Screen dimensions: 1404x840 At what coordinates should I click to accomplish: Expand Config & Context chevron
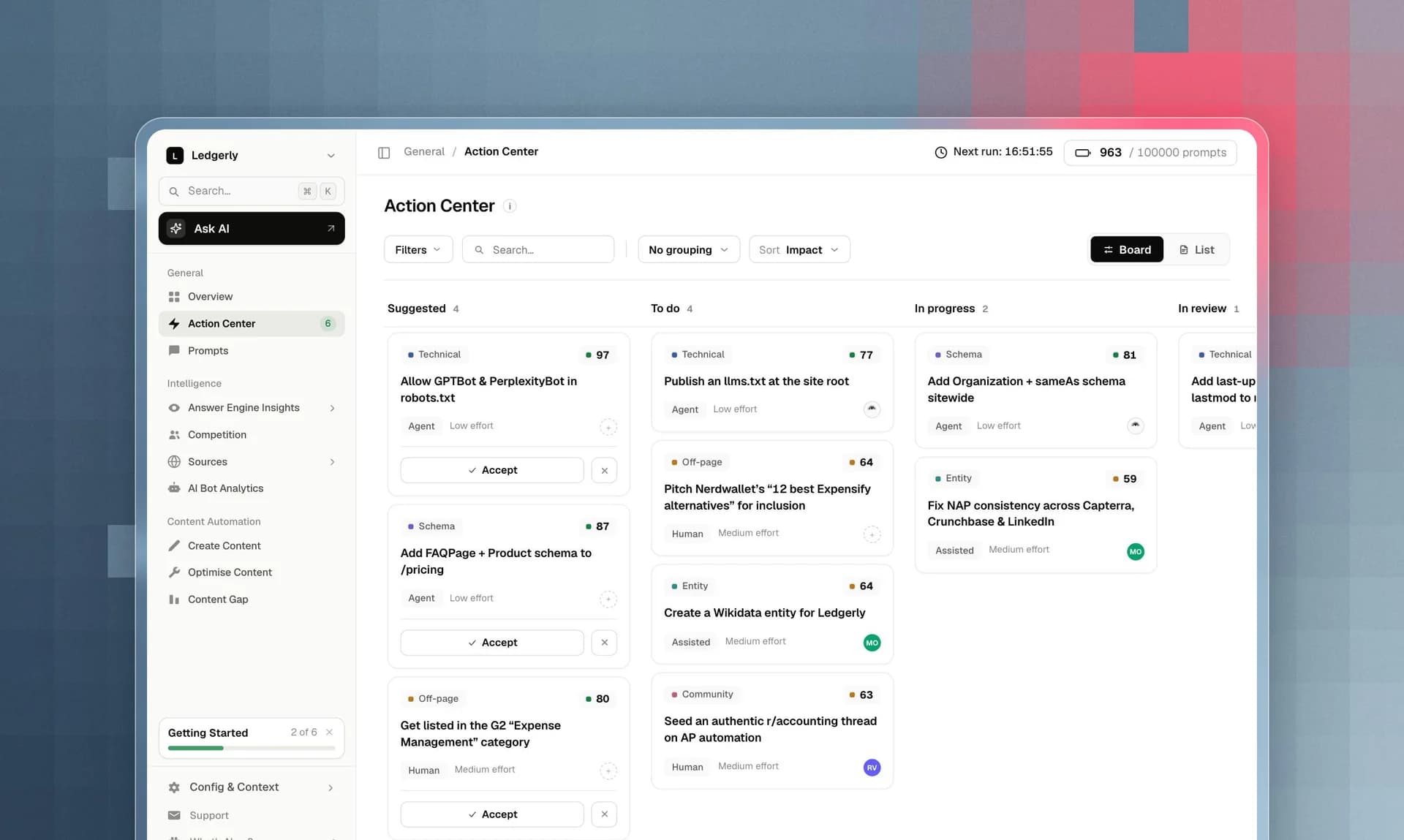click(331, 788)
